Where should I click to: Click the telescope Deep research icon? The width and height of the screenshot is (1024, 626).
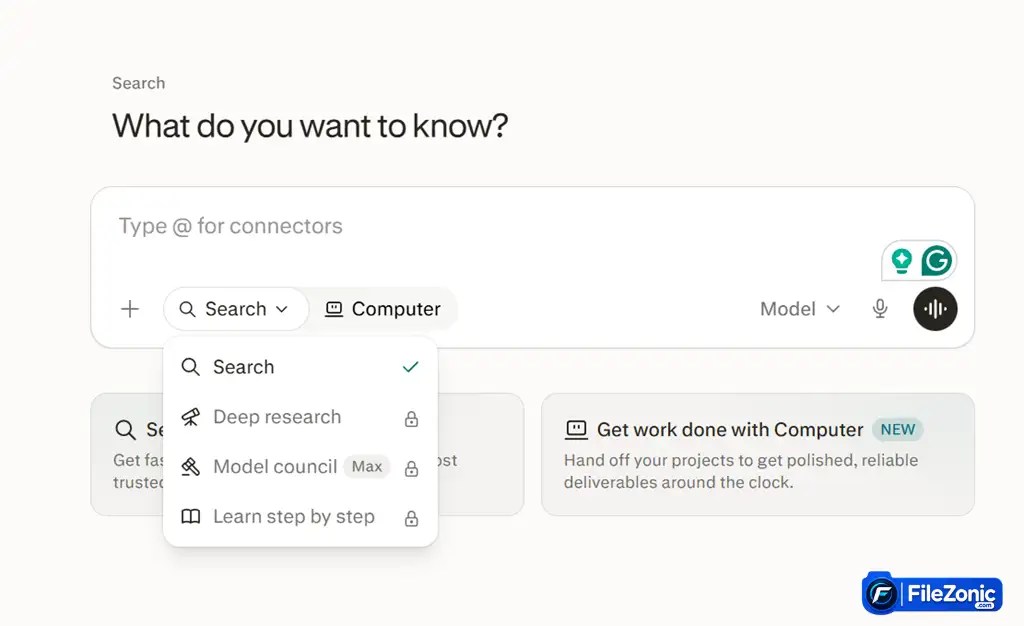[190, 417]
